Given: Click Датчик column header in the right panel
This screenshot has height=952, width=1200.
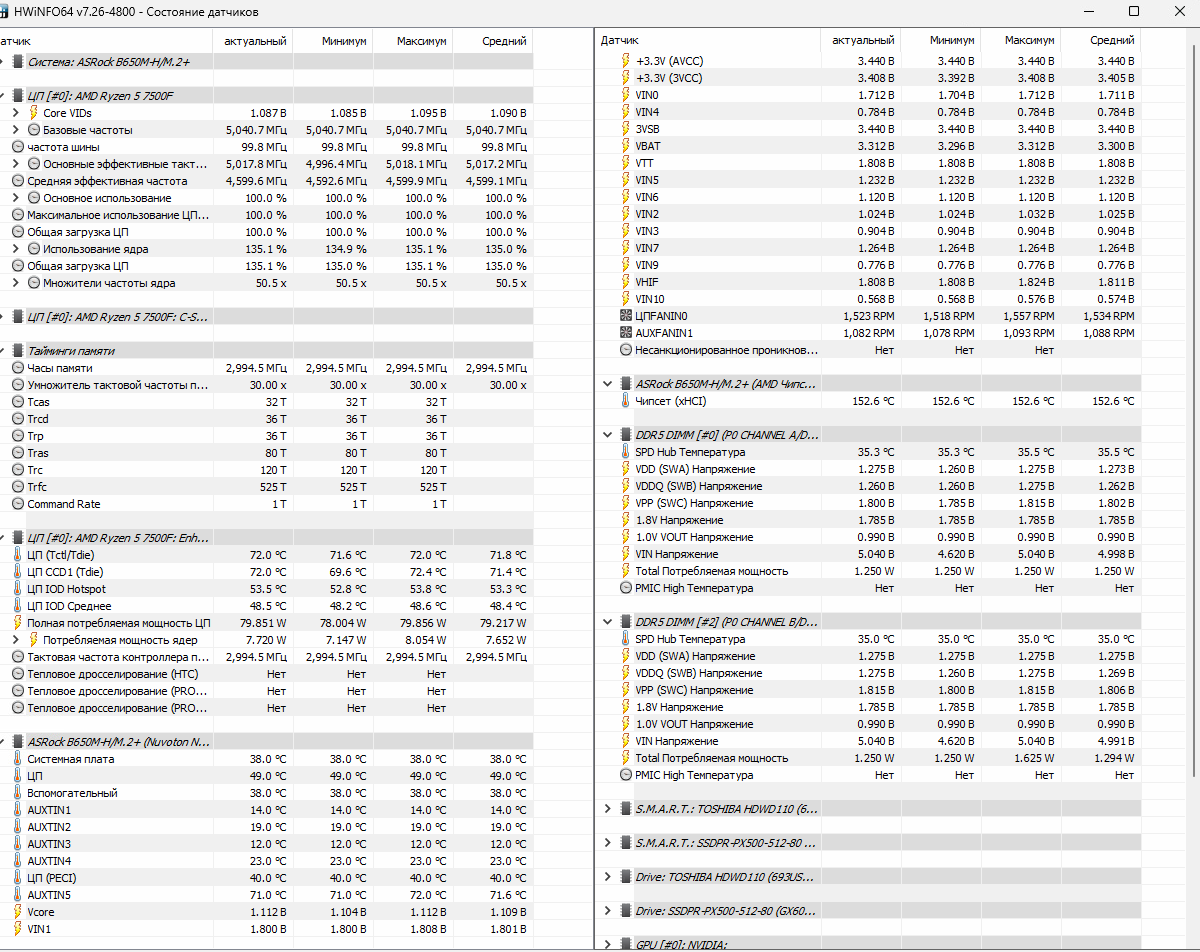Looking at the screenshot, I should click(707, 41).
